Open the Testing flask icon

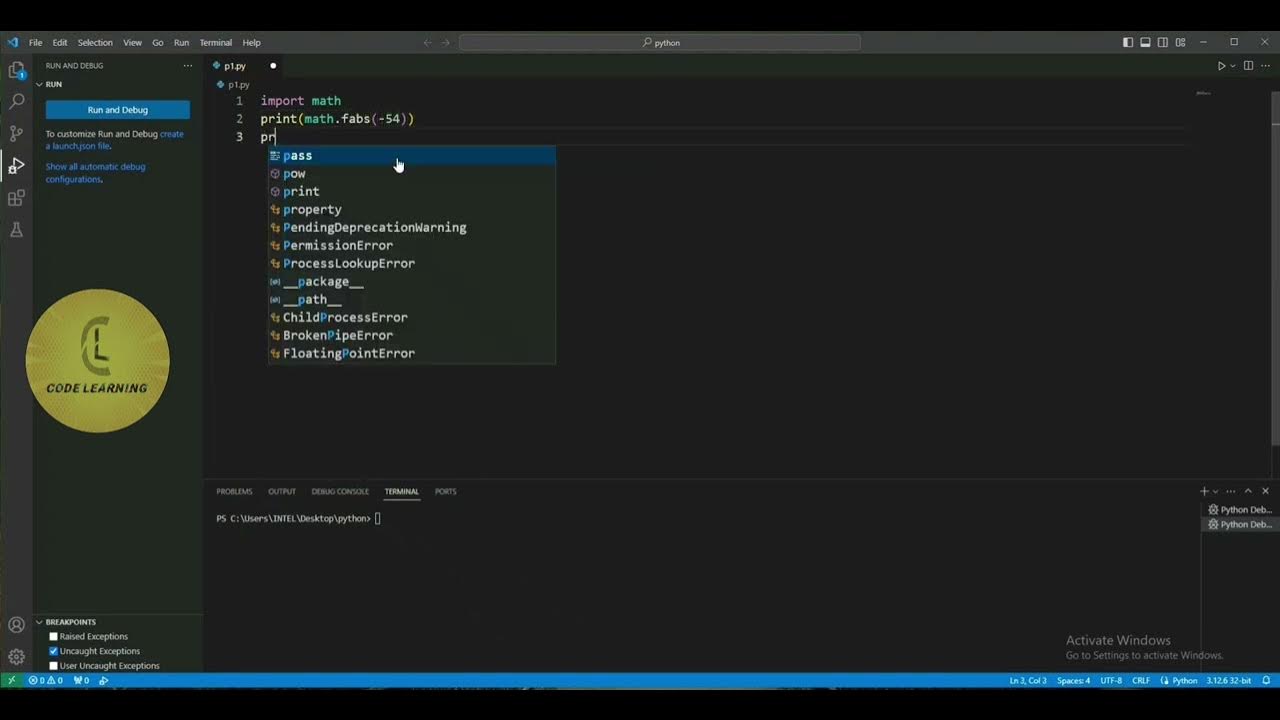(x=16, y=230)
